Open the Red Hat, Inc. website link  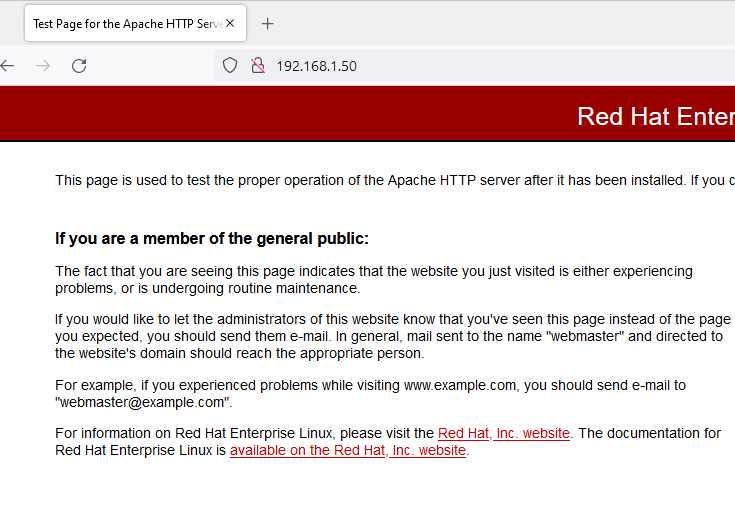[504, 433]
